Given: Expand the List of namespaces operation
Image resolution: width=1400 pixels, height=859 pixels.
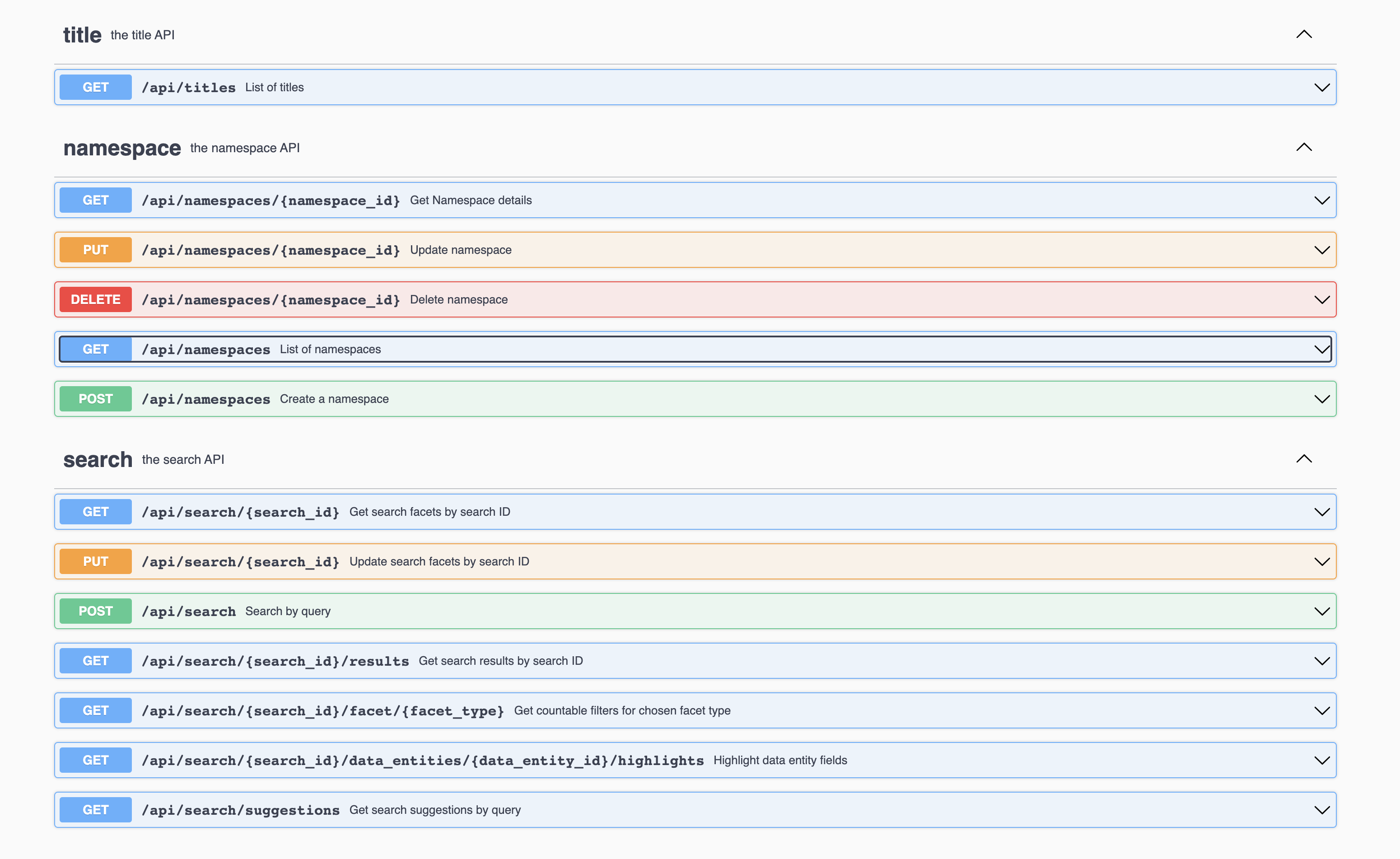Looking at the screenshot, I should (x=330, y=350).
